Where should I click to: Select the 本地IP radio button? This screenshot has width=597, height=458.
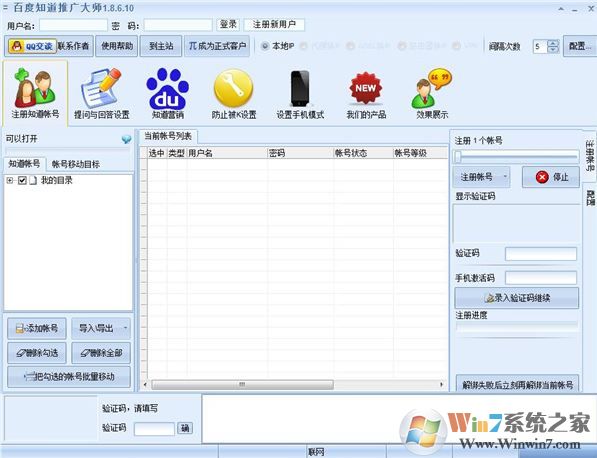265,46
